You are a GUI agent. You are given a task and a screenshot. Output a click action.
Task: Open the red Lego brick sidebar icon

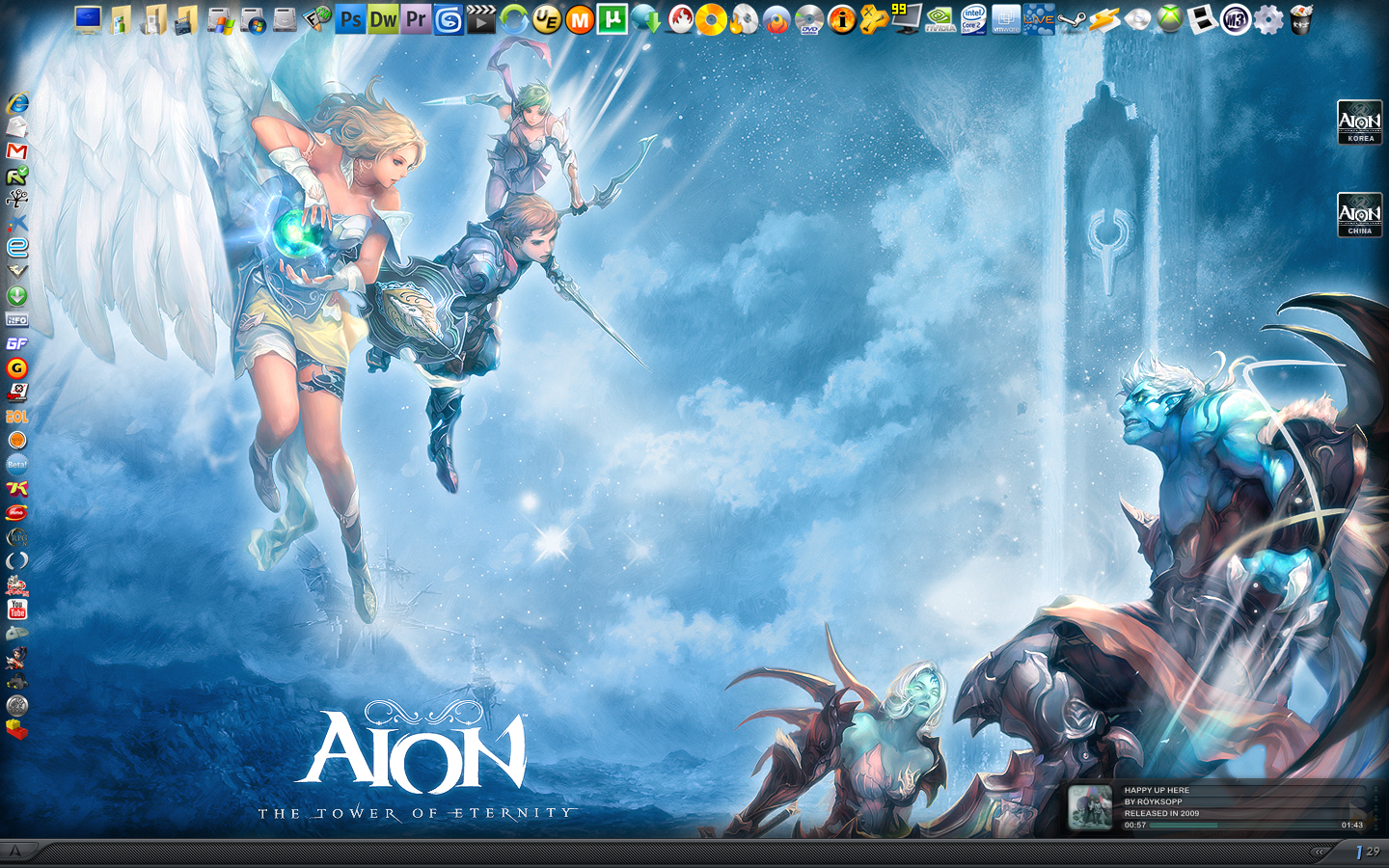tap(17, 730)
